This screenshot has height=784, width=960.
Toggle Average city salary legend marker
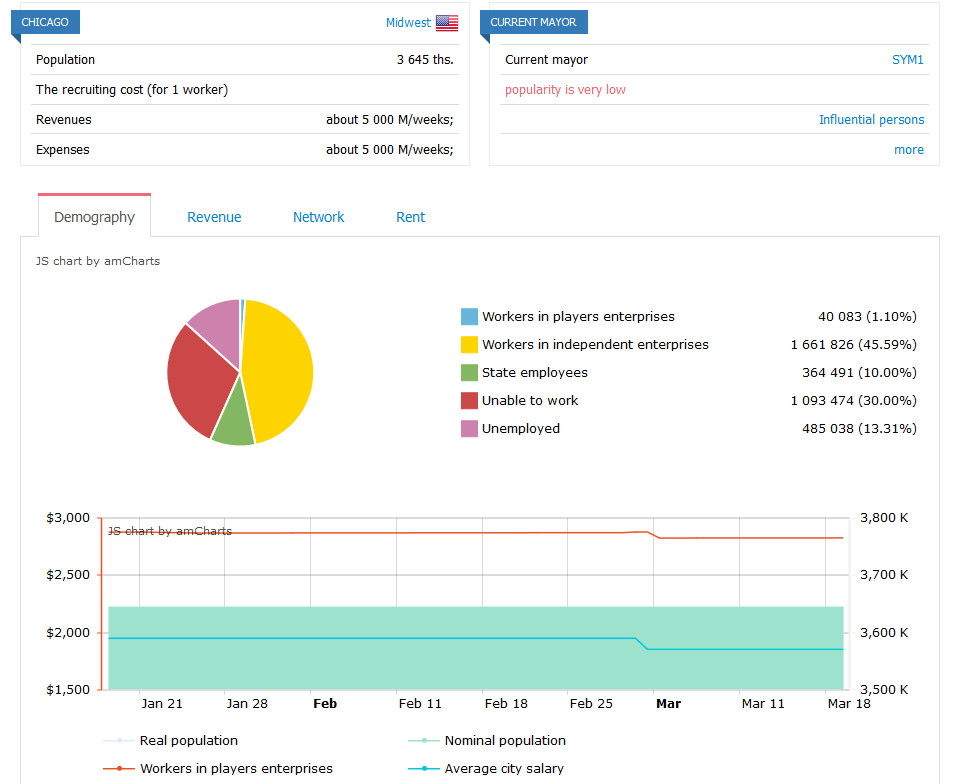click(424, 768)
